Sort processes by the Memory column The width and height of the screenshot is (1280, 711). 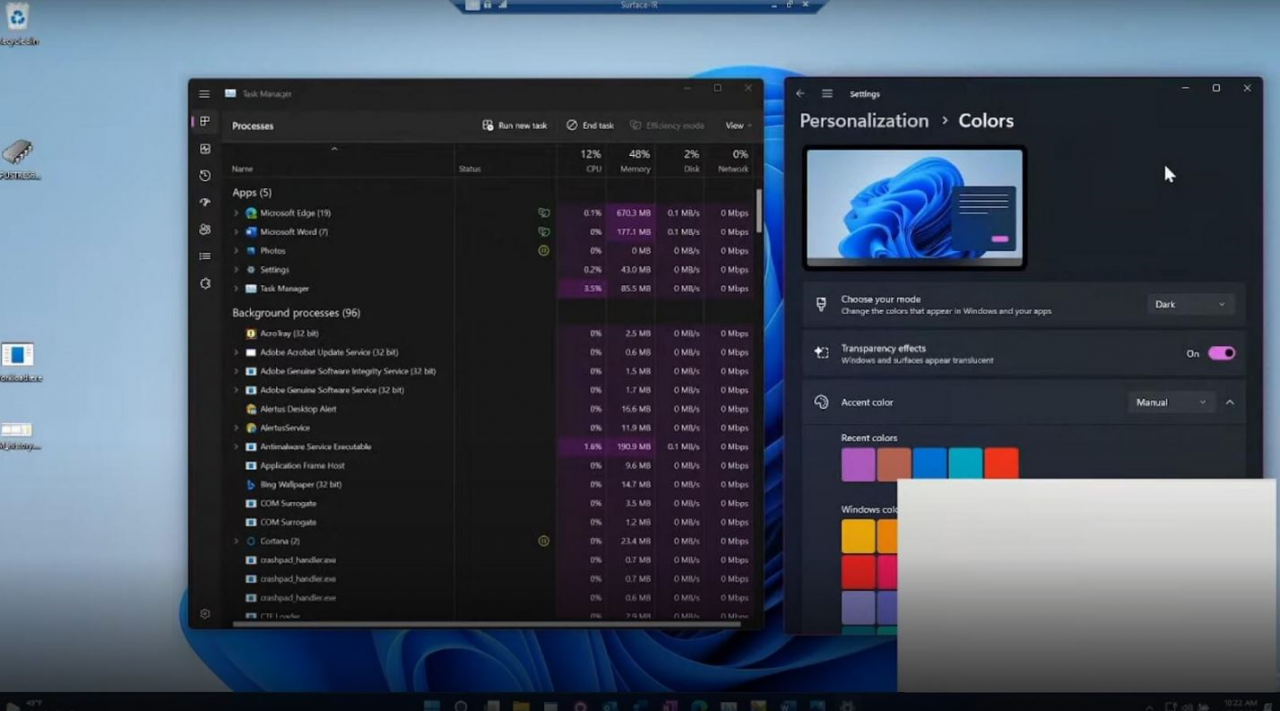634,161
